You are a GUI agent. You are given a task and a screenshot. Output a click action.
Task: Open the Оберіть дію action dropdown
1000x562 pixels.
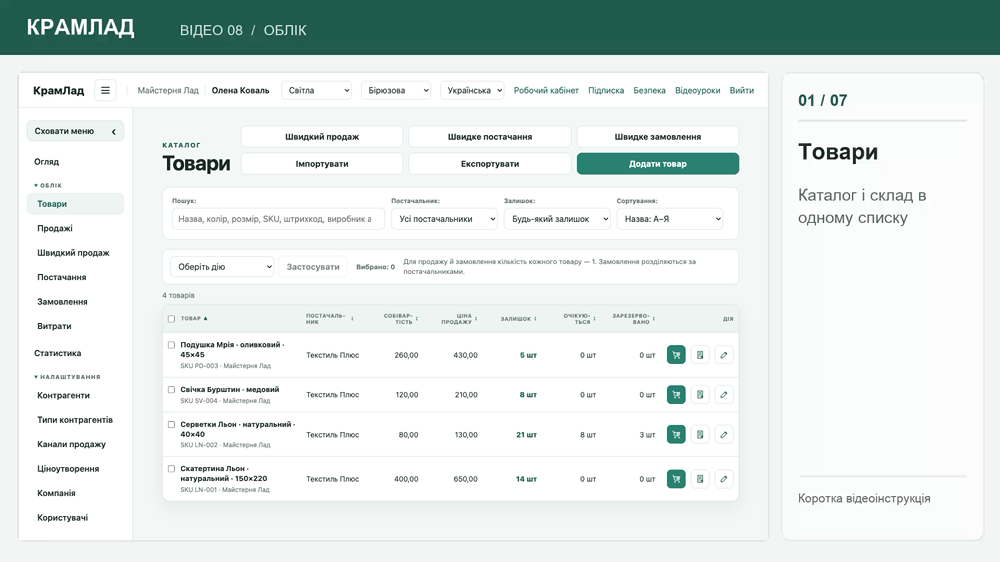pyautogui.click(x=222, y=267)
